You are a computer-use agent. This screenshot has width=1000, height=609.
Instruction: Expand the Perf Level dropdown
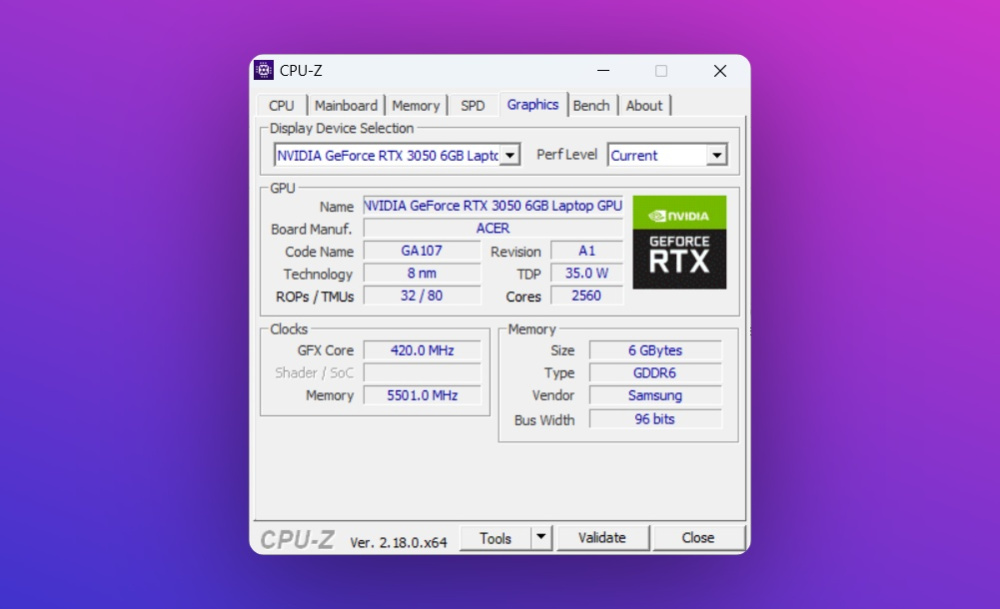click(x=716, y=155)
